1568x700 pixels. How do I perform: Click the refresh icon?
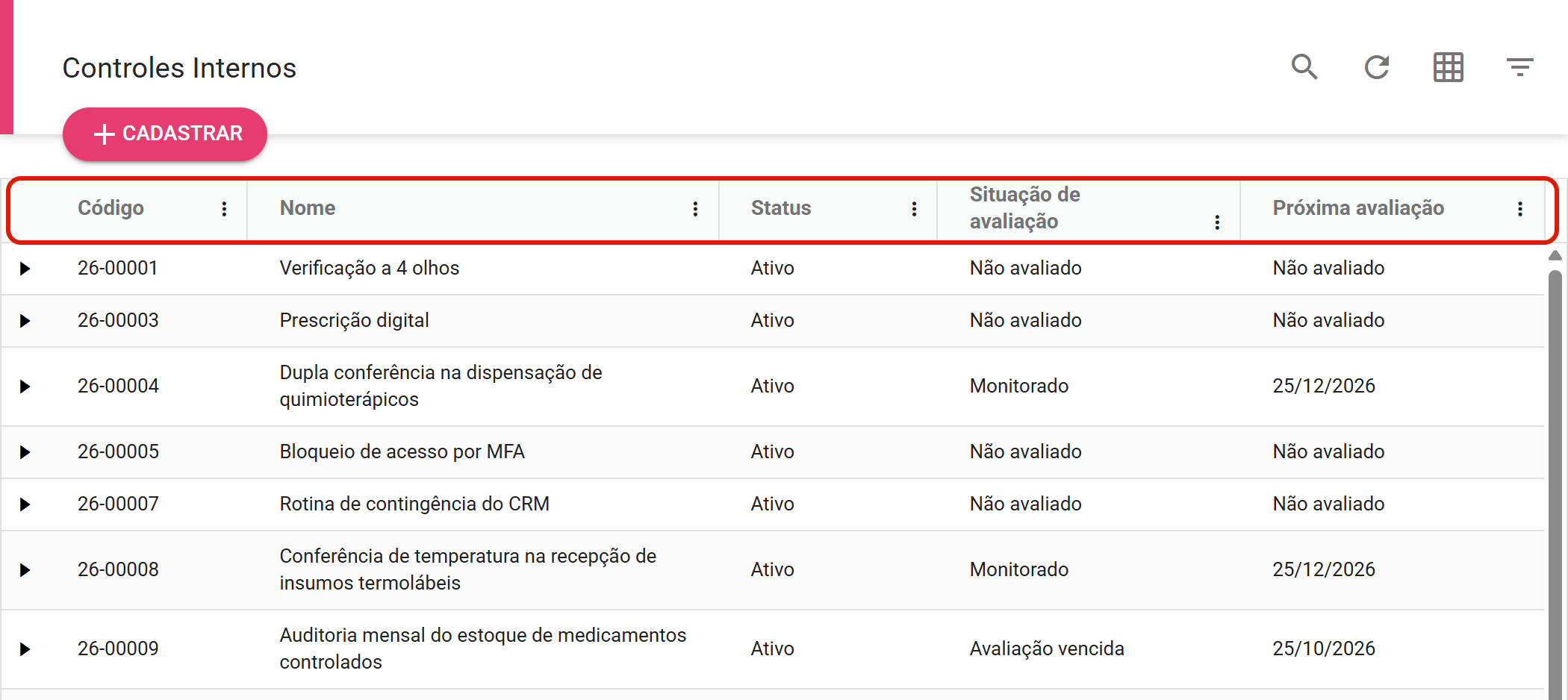click(x=1376, y=67)
